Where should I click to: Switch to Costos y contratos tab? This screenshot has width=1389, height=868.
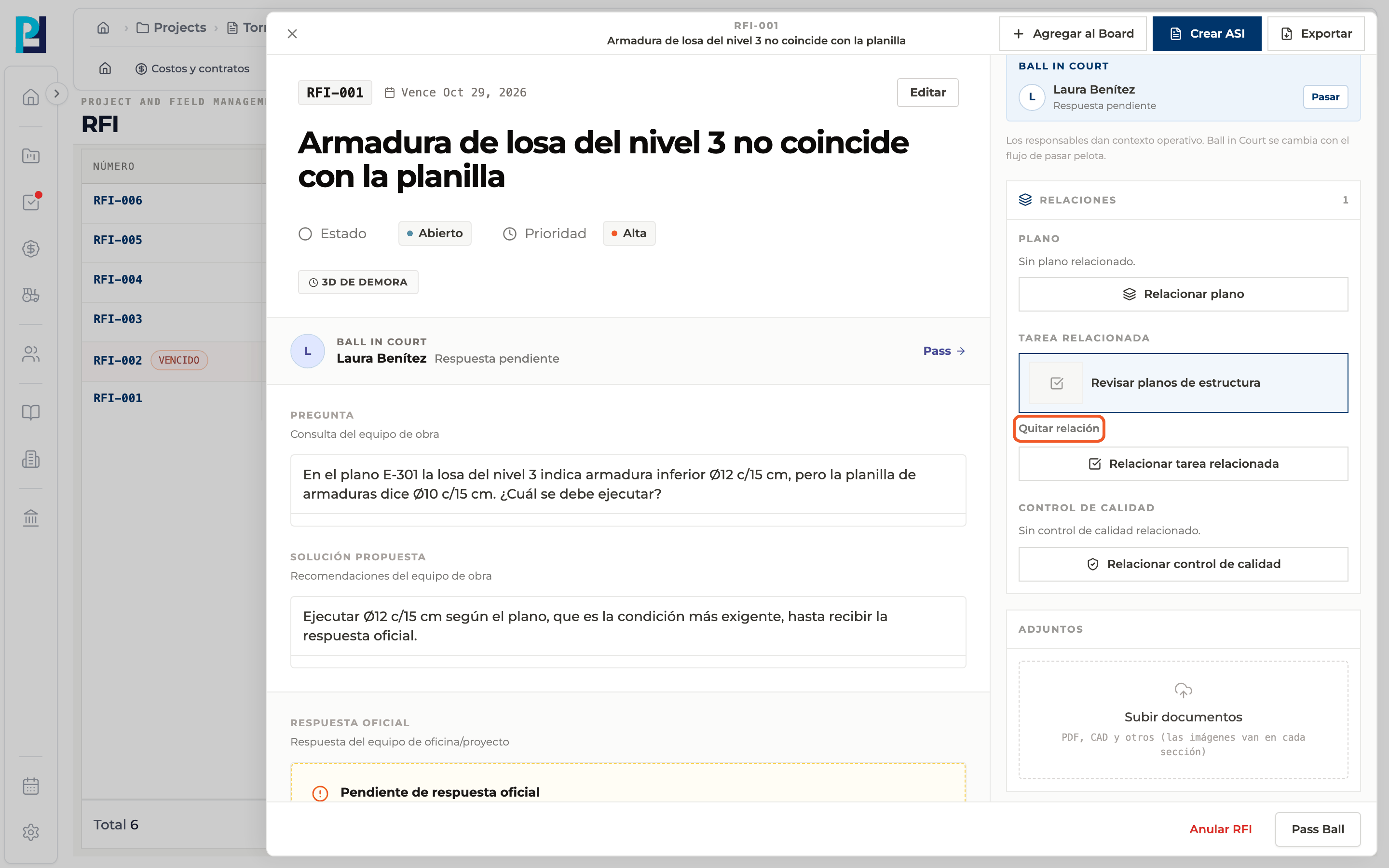pos(192,69)
